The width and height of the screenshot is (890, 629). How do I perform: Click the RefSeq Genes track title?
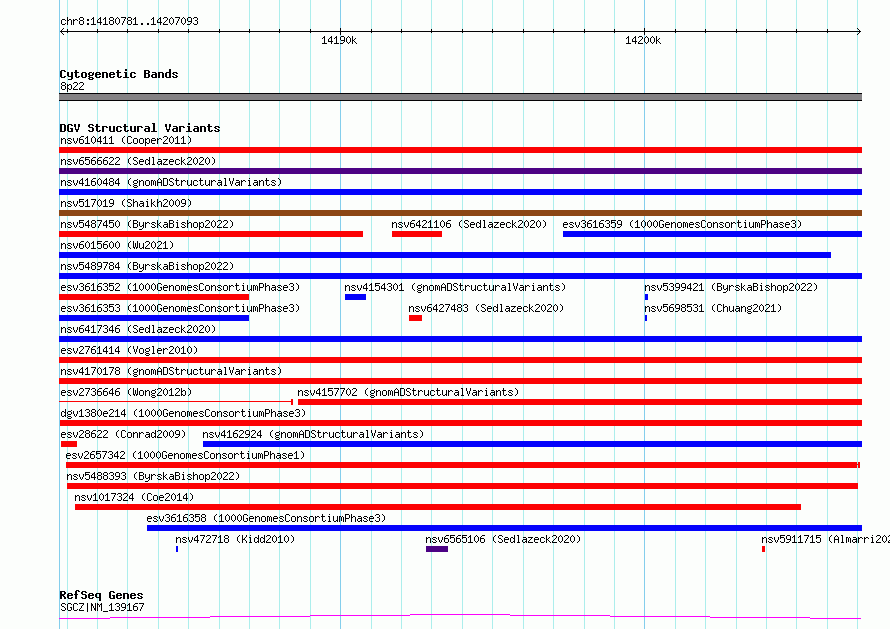click(x=101, y=595)
